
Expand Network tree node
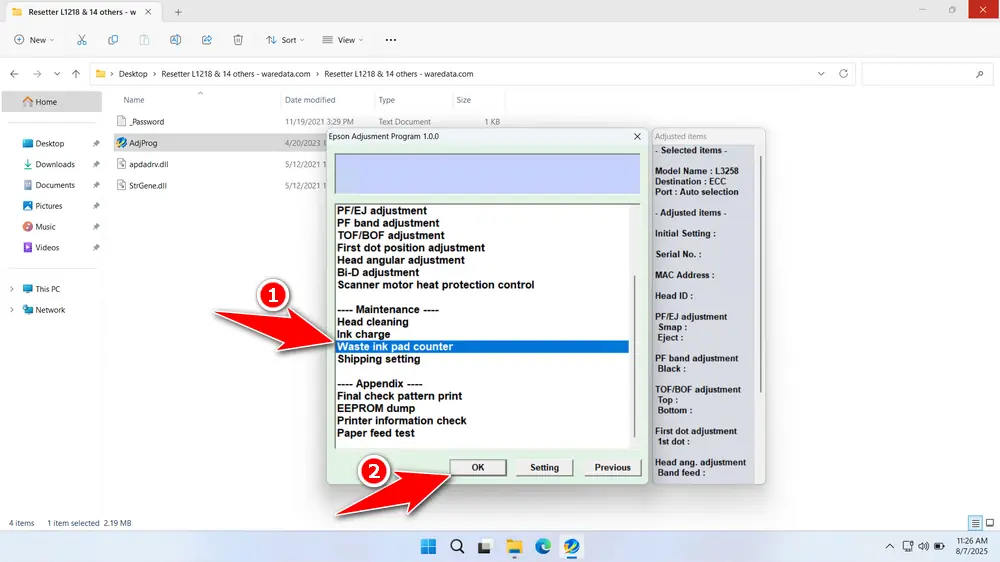tap(11, 310)
